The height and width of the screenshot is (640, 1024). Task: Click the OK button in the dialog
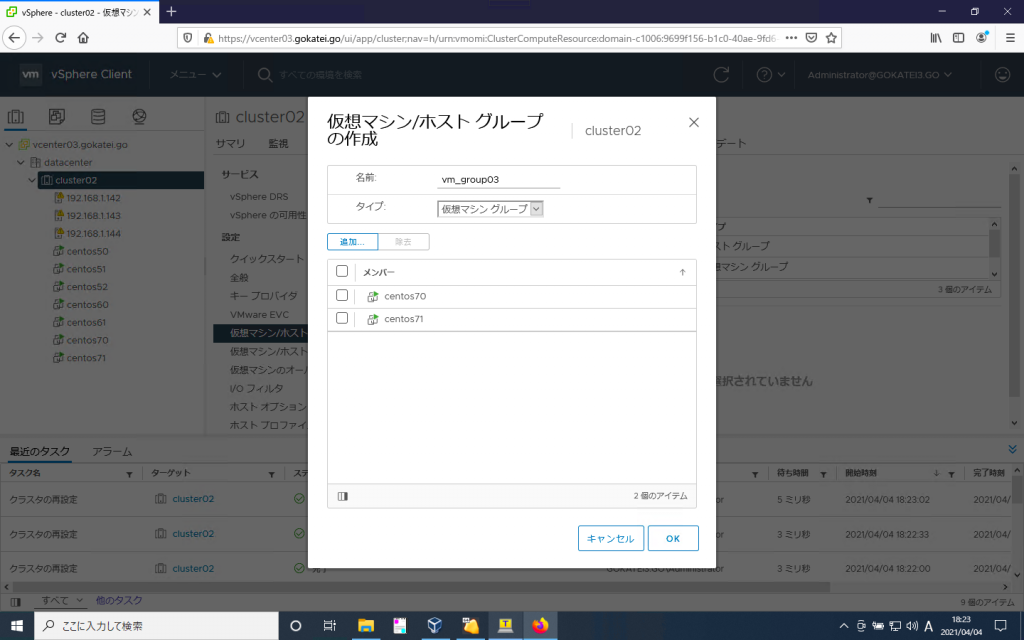point(673,537)
